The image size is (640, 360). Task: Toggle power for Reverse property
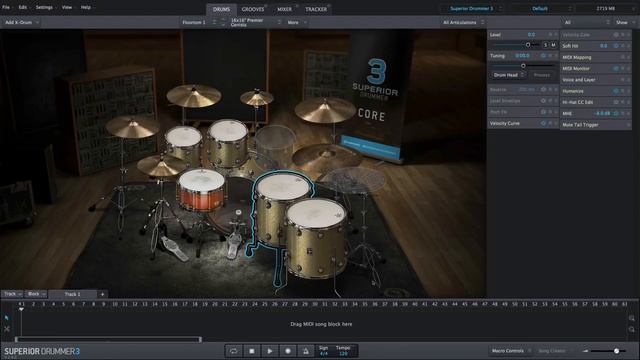(x=543, y=89)
